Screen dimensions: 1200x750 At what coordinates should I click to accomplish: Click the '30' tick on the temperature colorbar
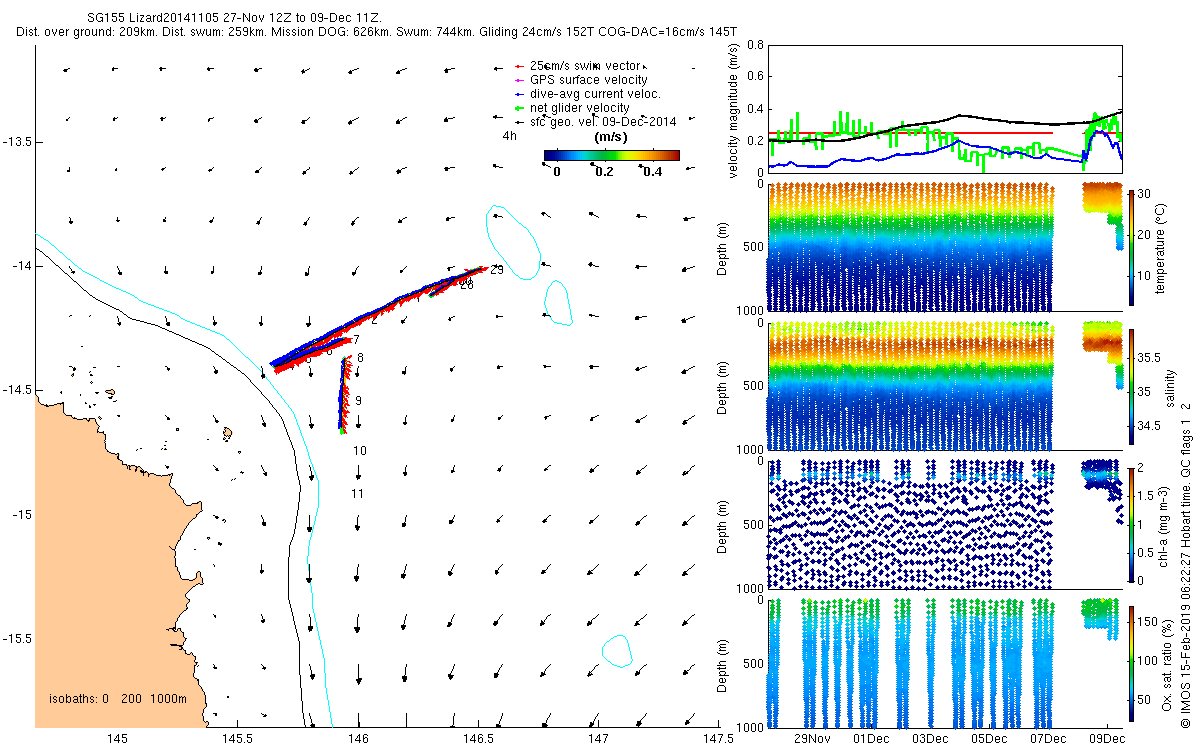coord(1146,194)
